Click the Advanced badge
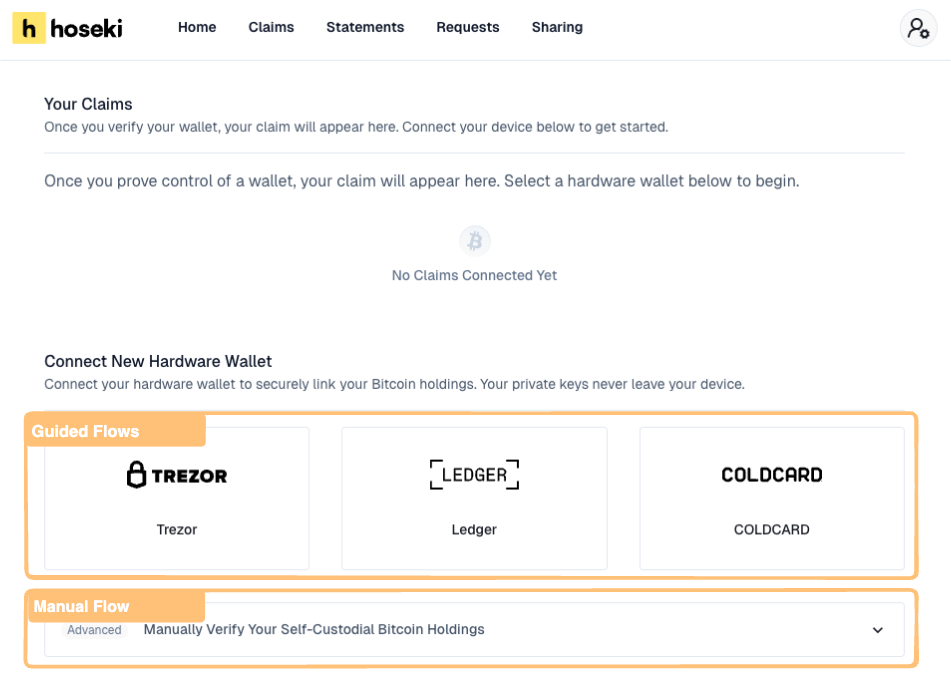The height and width of the screenshot is (675, 951). click(94, 630)
